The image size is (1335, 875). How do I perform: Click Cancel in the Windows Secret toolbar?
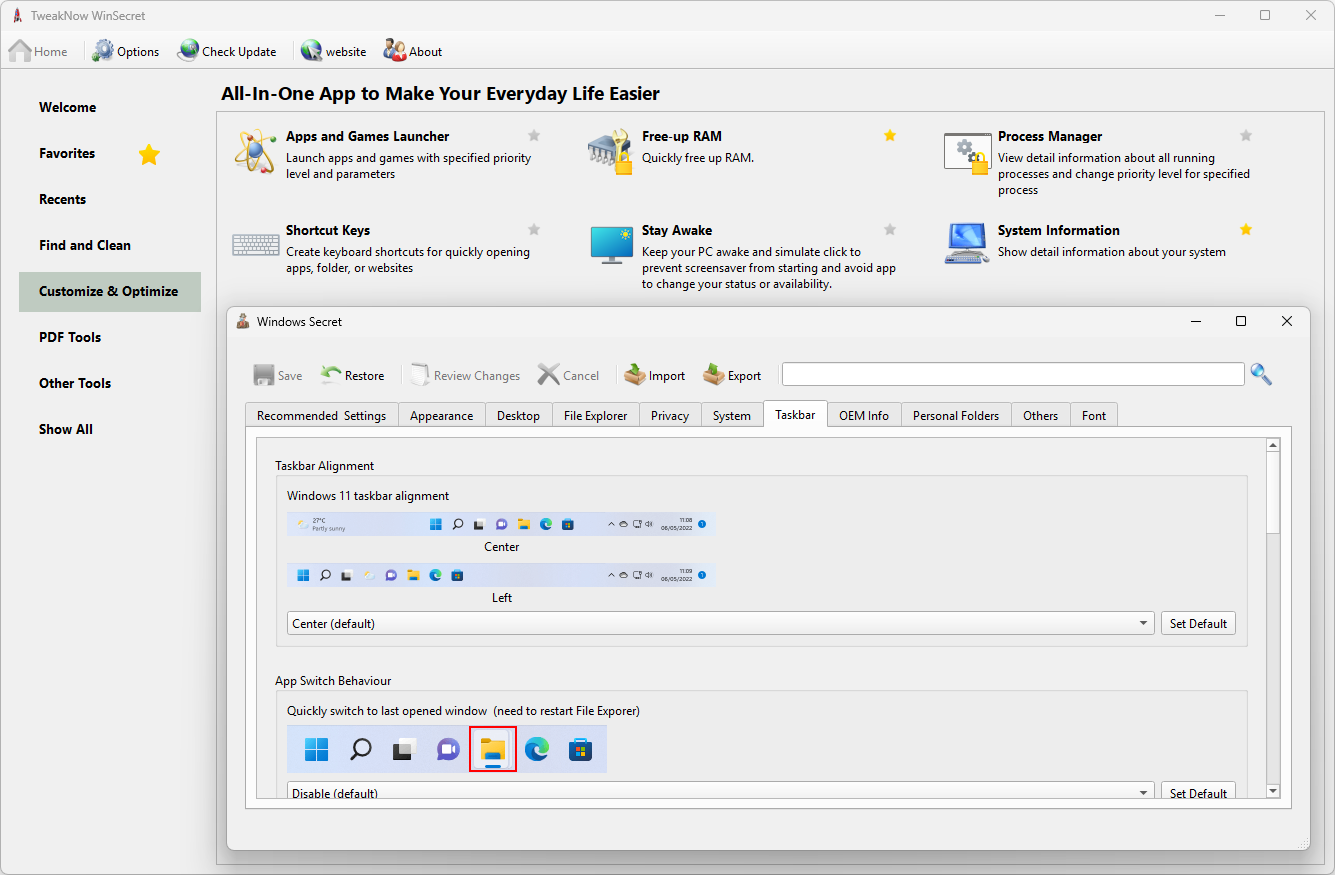pos(568,375)
